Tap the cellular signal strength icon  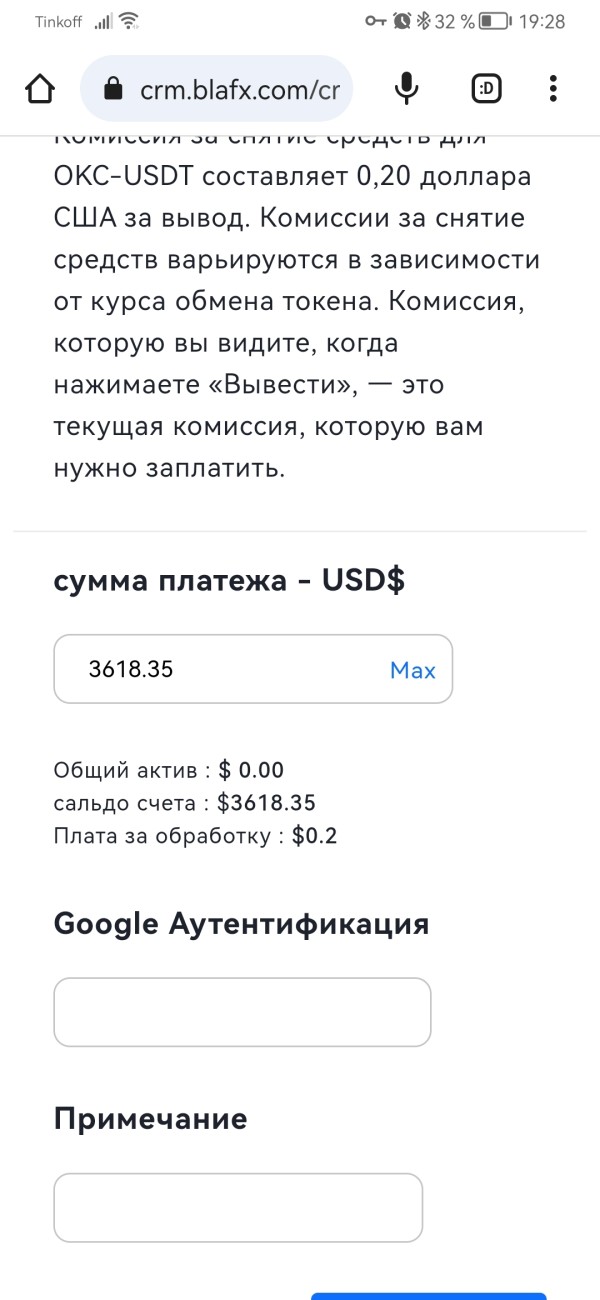click(103, 21)
